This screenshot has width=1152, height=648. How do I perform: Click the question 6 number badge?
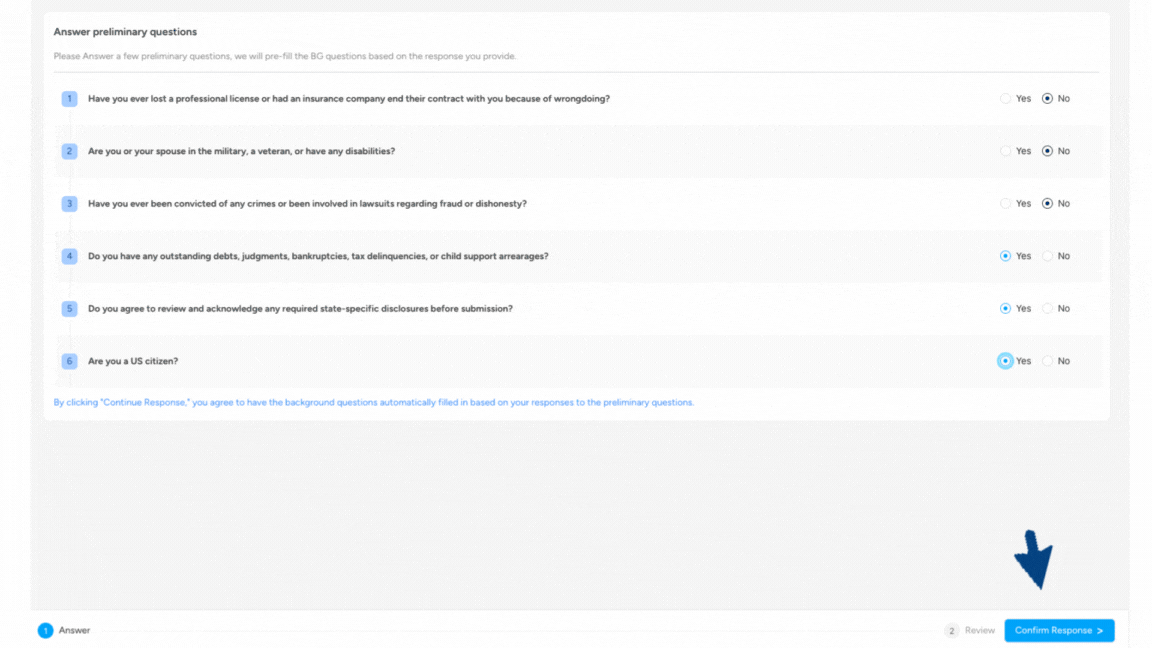click(69, 361)
